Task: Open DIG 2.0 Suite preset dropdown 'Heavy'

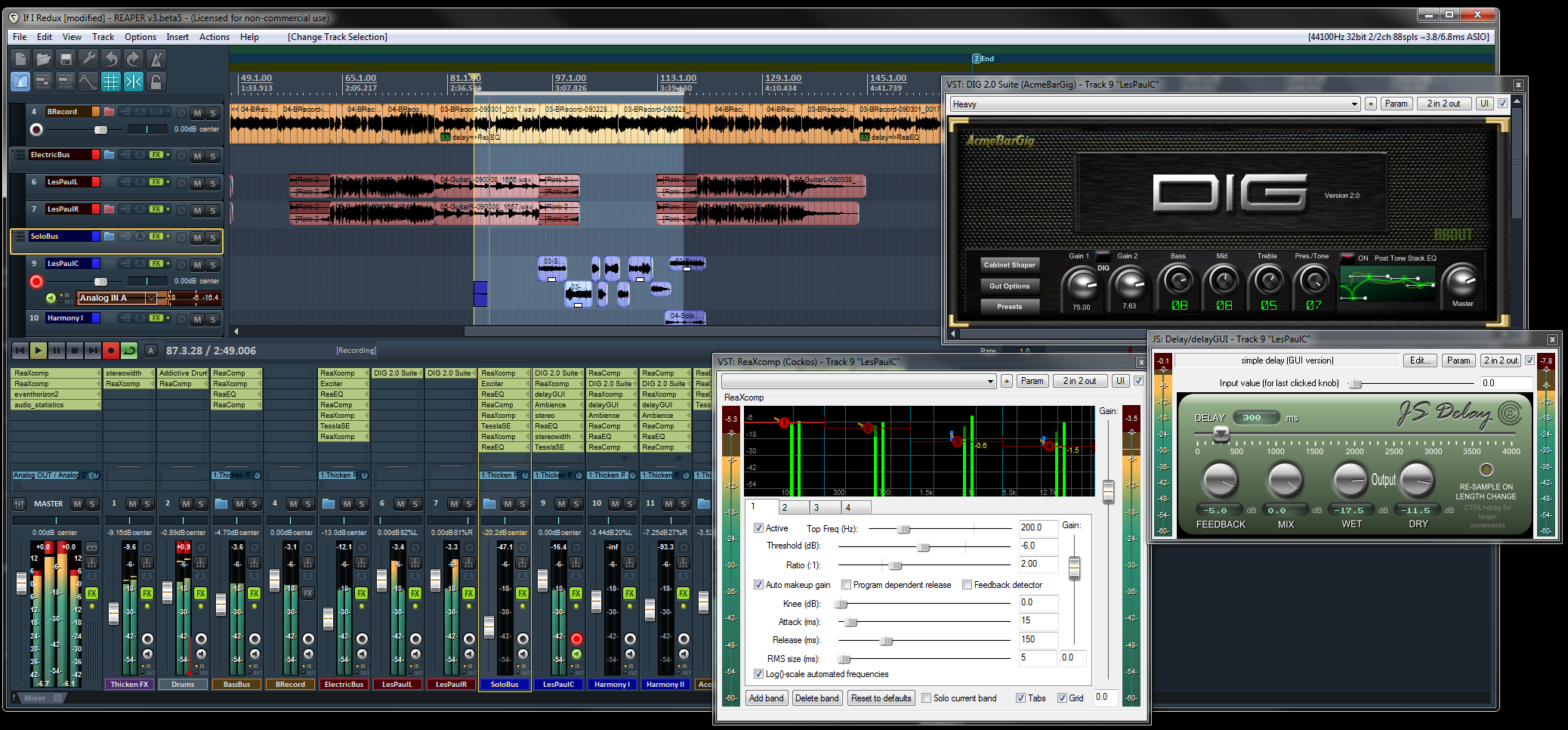Action: (x=1155, y=104)
